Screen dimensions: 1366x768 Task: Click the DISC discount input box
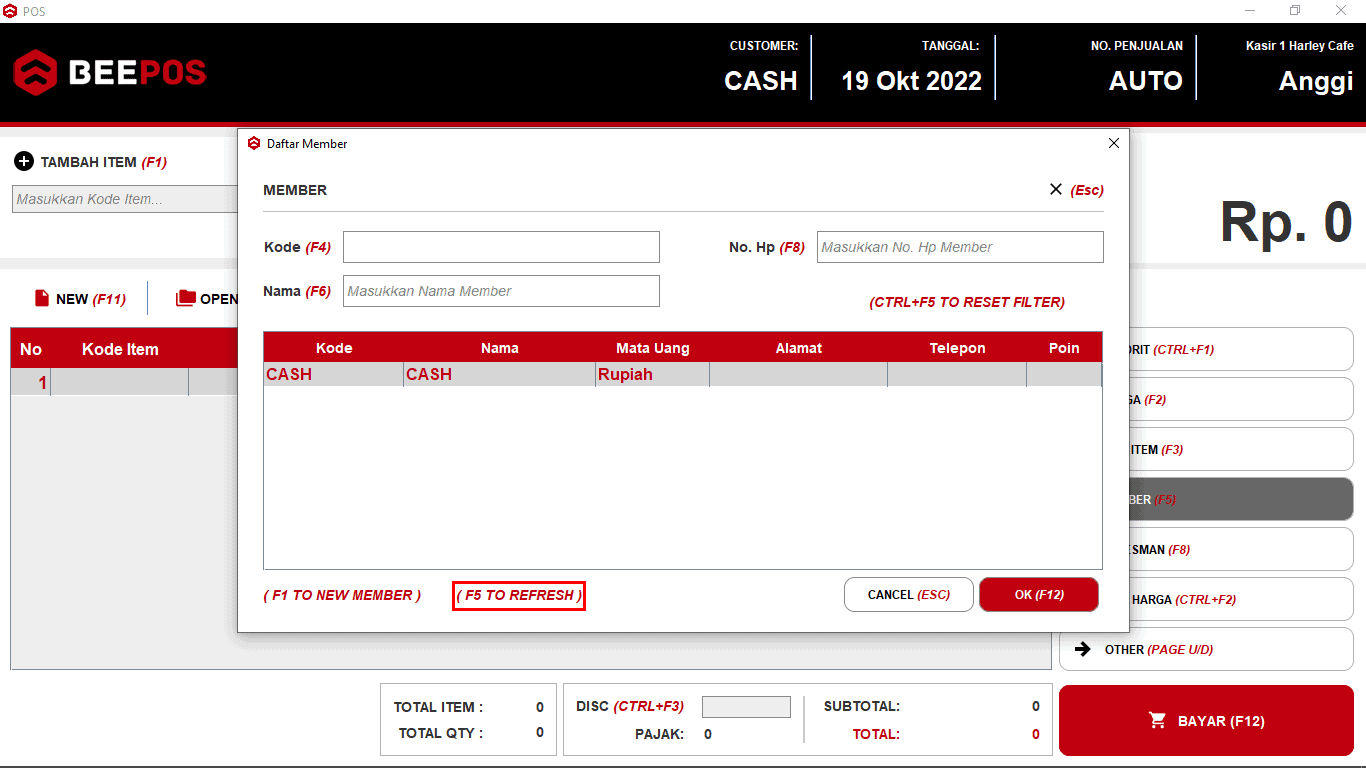point(746,707)
